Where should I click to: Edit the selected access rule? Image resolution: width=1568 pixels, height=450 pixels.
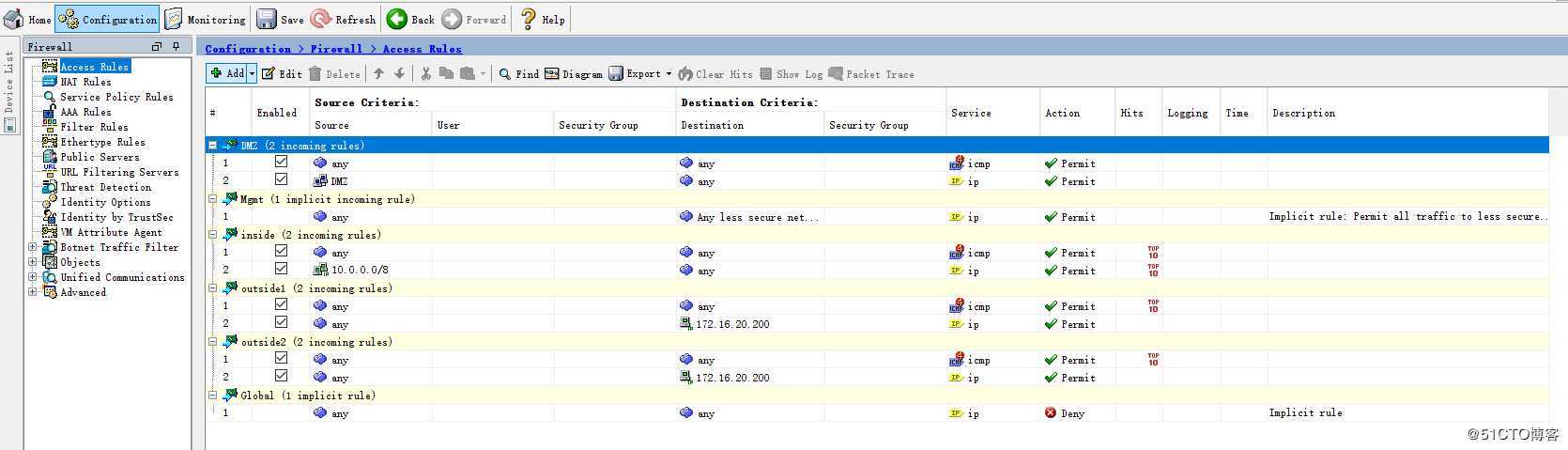pyautogui.click(x=282, y=73)
